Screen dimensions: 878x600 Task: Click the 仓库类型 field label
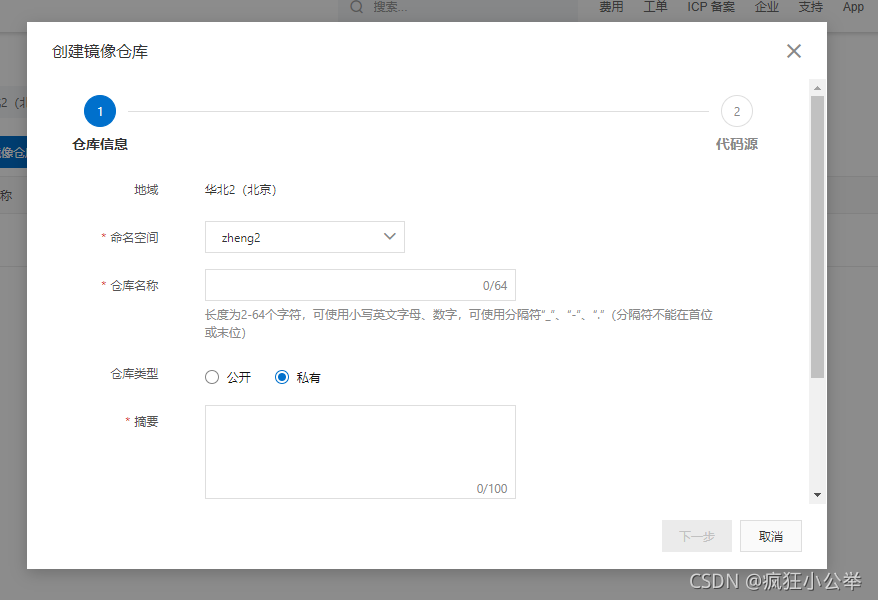click(x=134, y=374)
